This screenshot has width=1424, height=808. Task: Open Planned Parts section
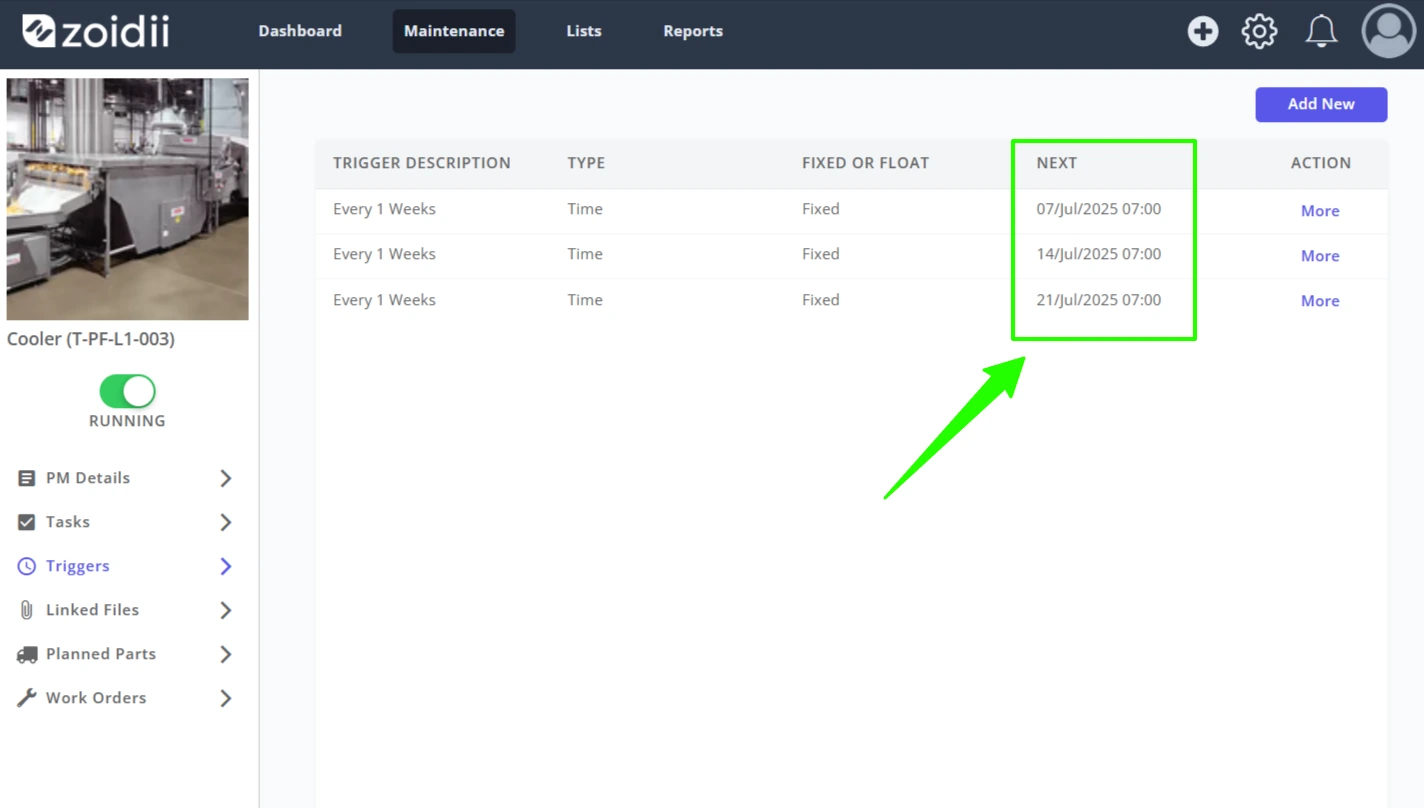[101, 654]
